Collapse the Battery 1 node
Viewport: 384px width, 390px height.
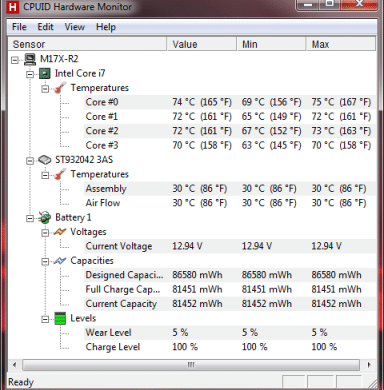pos(30,218)
